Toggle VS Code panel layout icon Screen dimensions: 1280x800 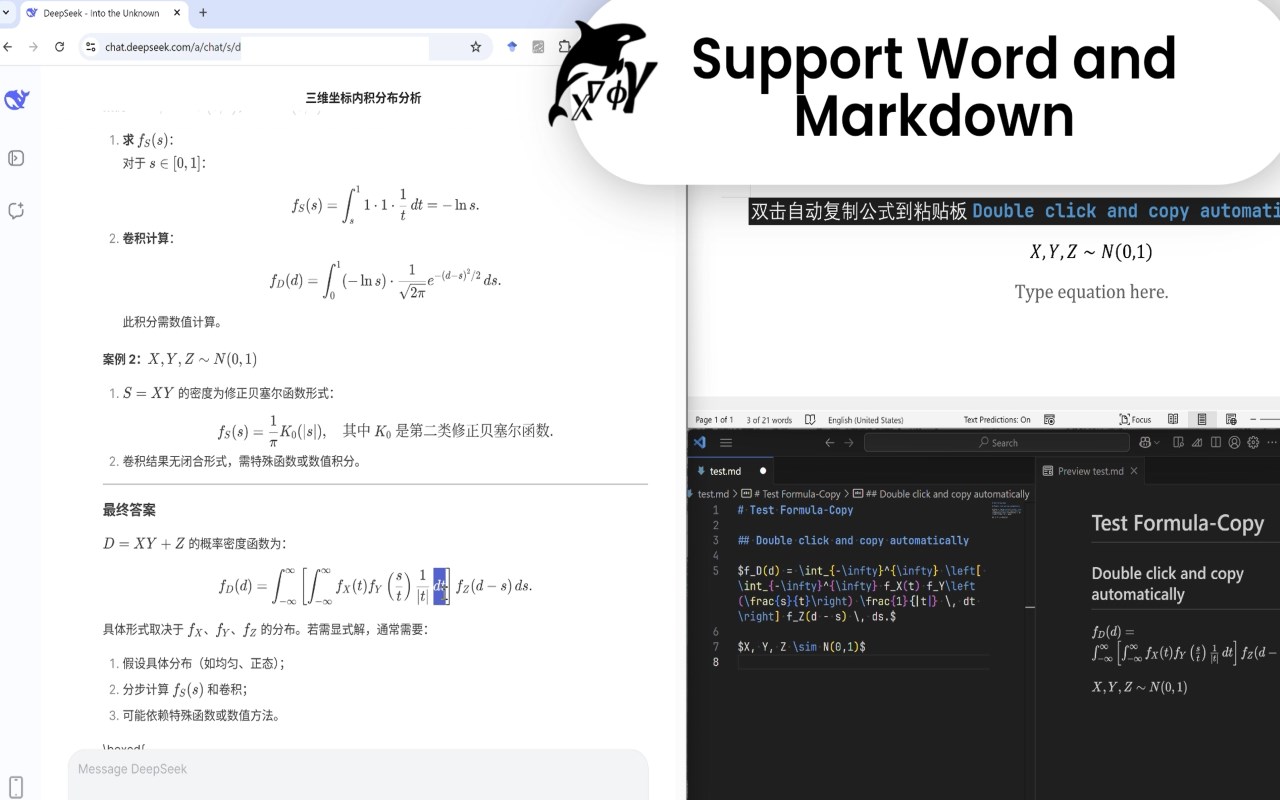click(x=1197, y=442)
